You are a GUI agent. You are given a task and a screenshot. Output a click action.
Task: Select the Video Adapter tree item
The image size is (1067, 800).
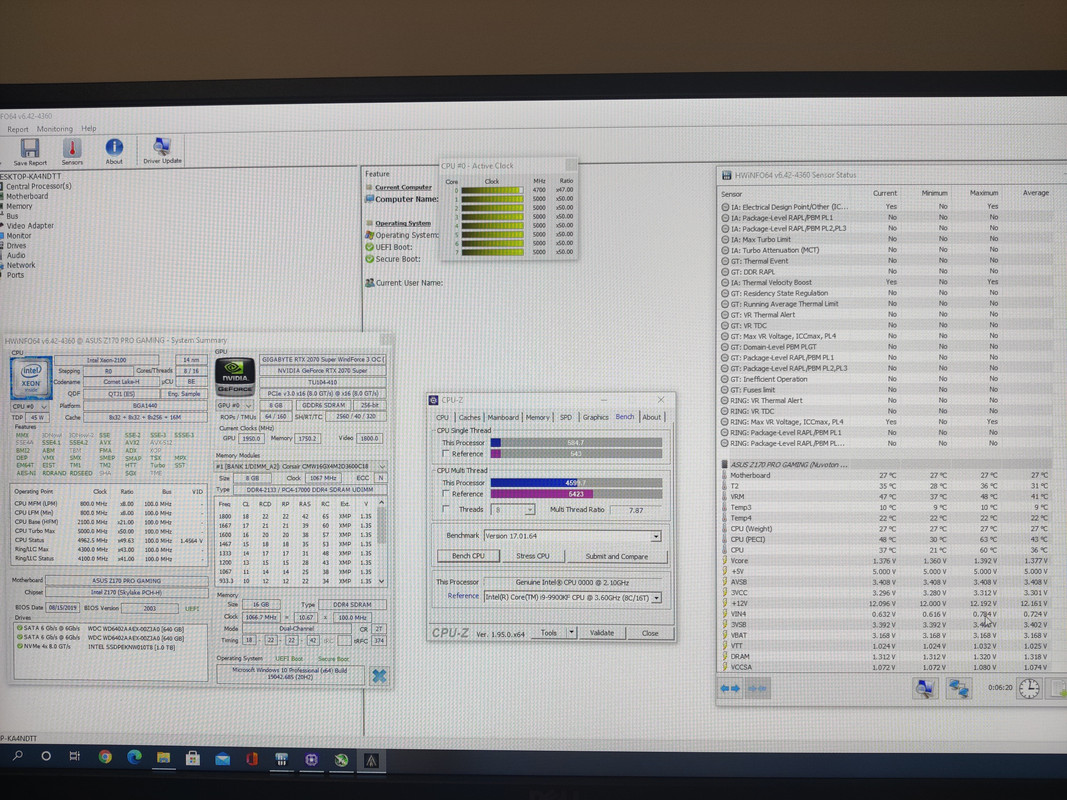[x=30, y=226]
